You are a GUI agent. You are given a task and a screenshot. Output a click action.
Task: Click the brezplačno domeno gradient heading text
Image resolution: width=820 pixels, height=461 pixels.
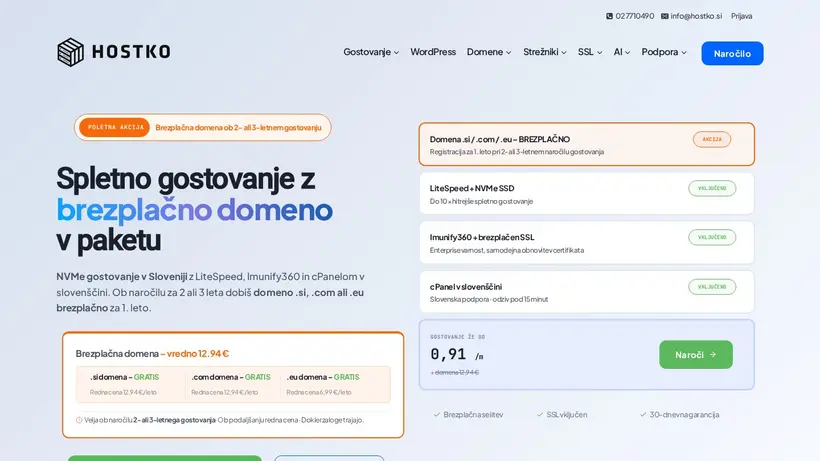pos(194,210)
